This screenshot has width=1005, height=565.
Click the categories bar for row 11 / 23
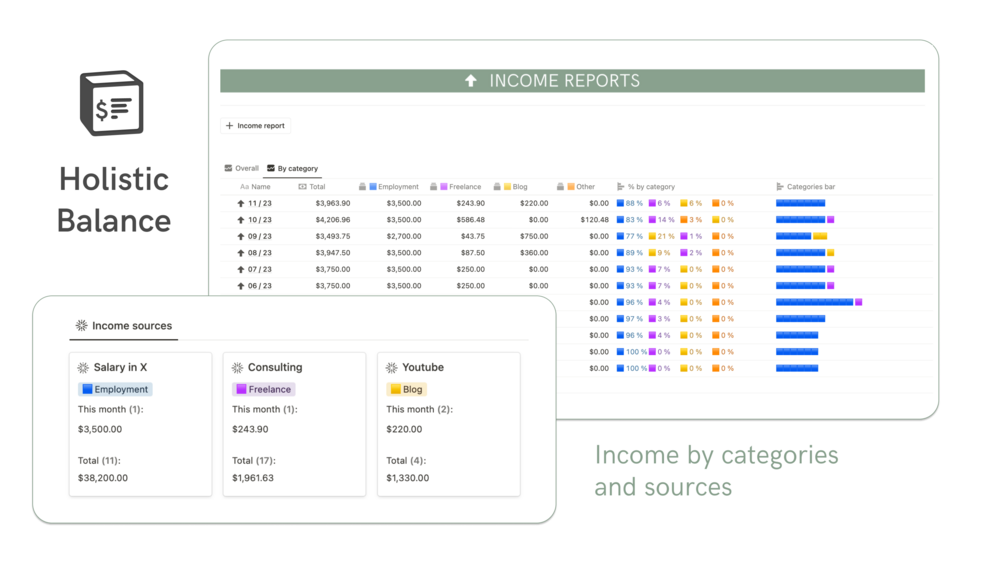pos(801,203)
